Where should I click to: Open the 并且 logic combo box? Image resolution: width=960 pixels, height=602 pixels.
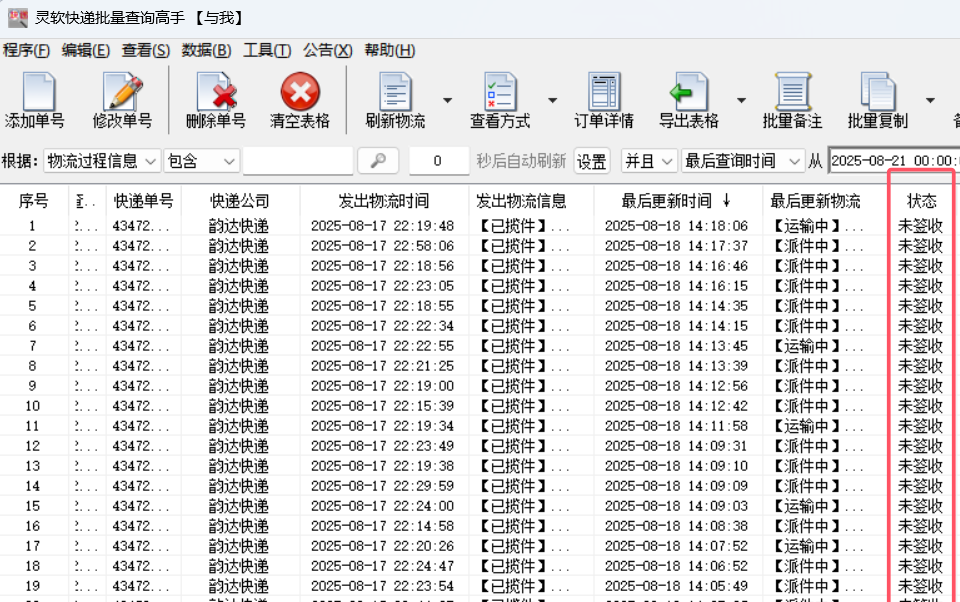click(x=648, y=161)
